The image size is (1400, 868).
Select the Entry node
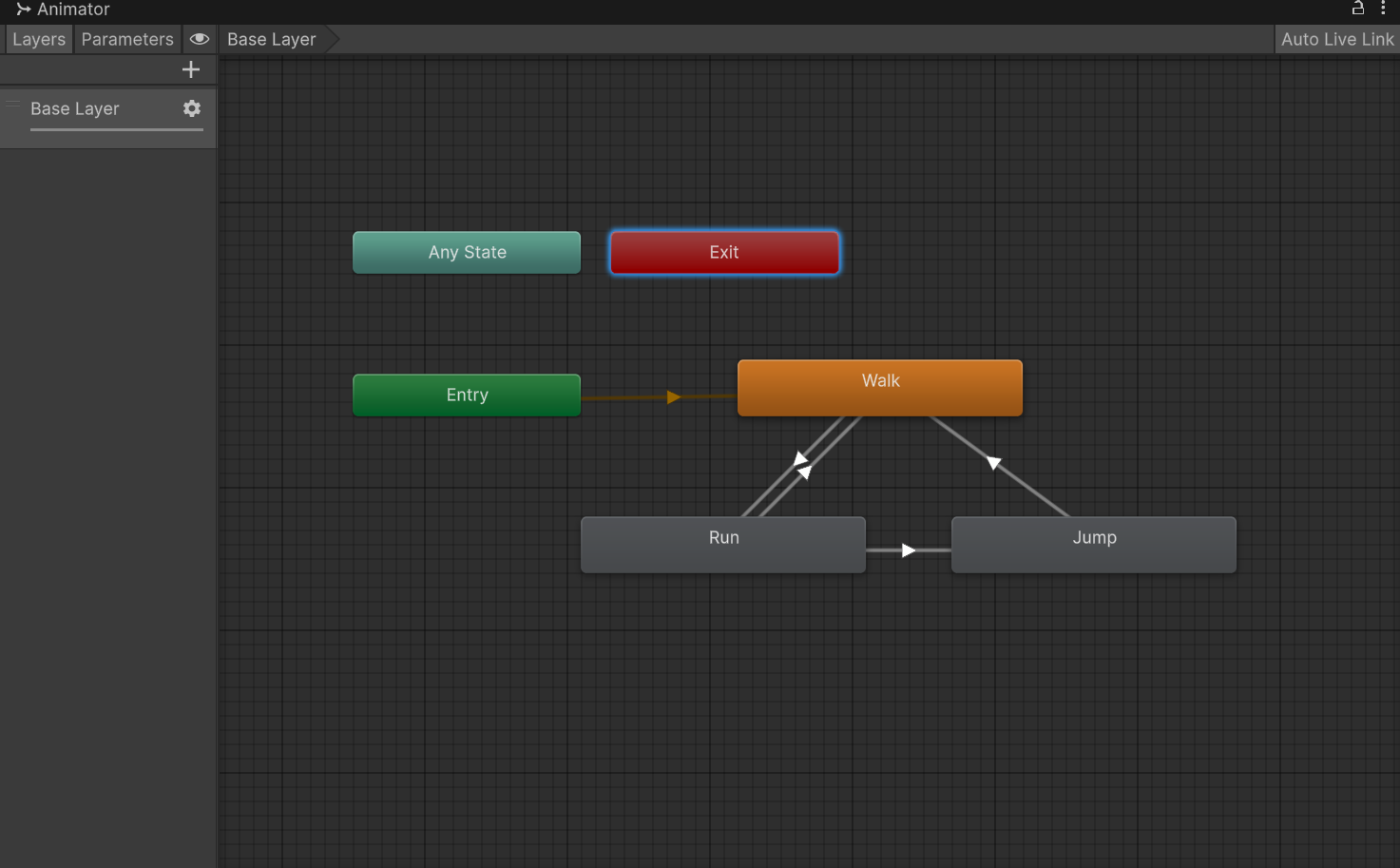[x=467, y=395]
